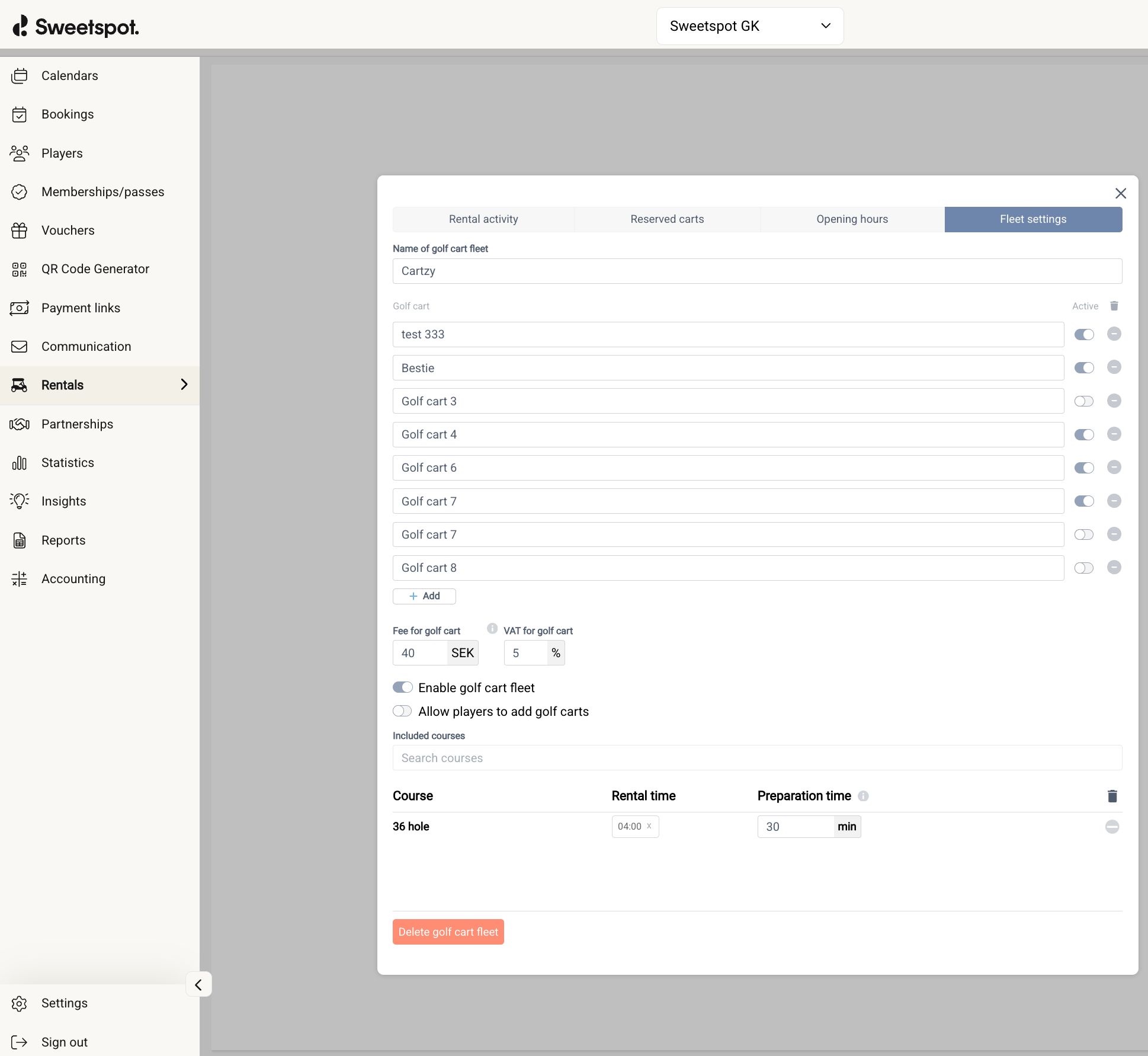The height and width of the screenshot is (1056, 1148).
Task: Click the trash icon beside Active header
Action: [x=1114, y=306]
